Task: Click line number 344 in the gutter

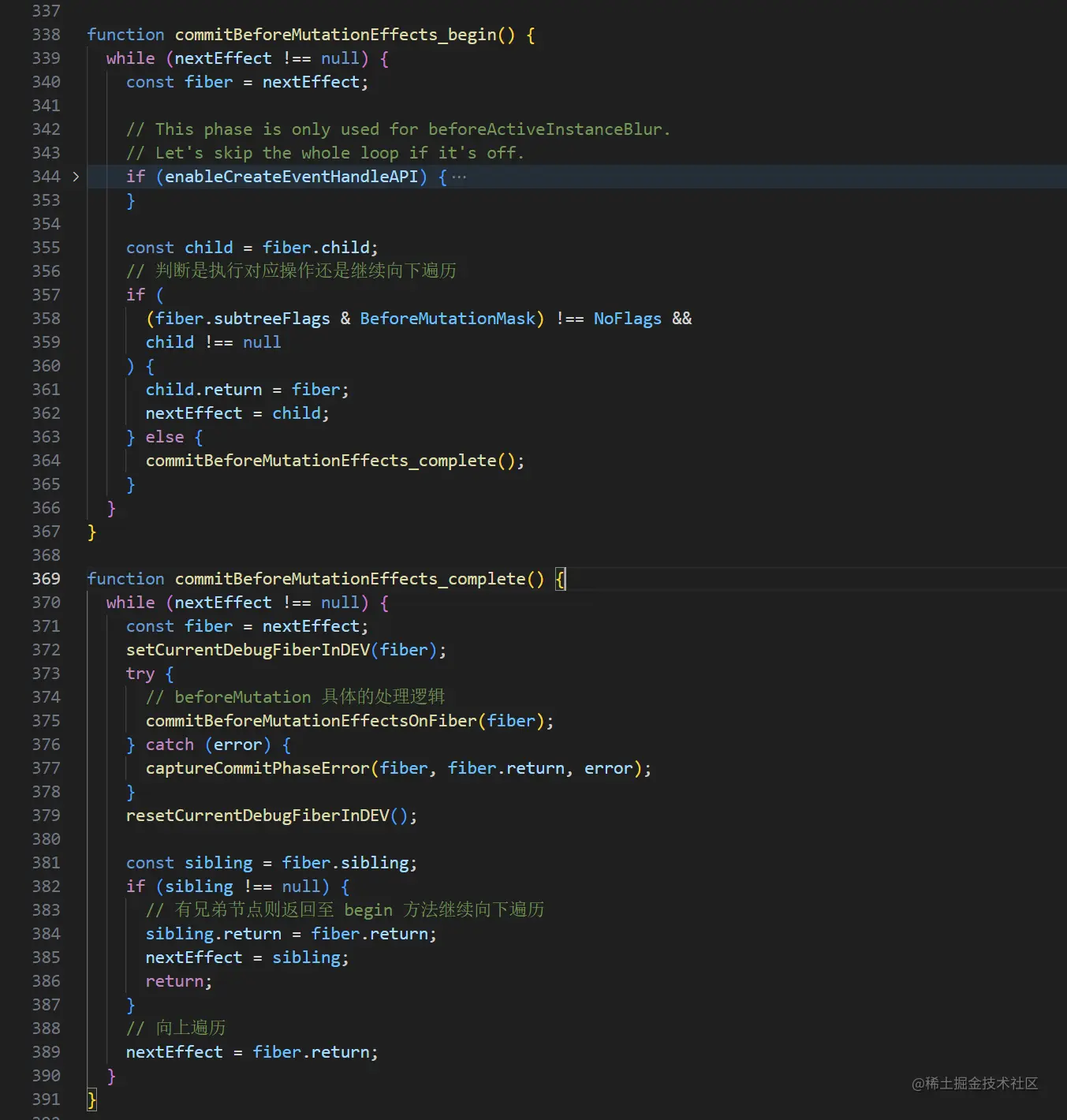Action: (x=46, y=177)
